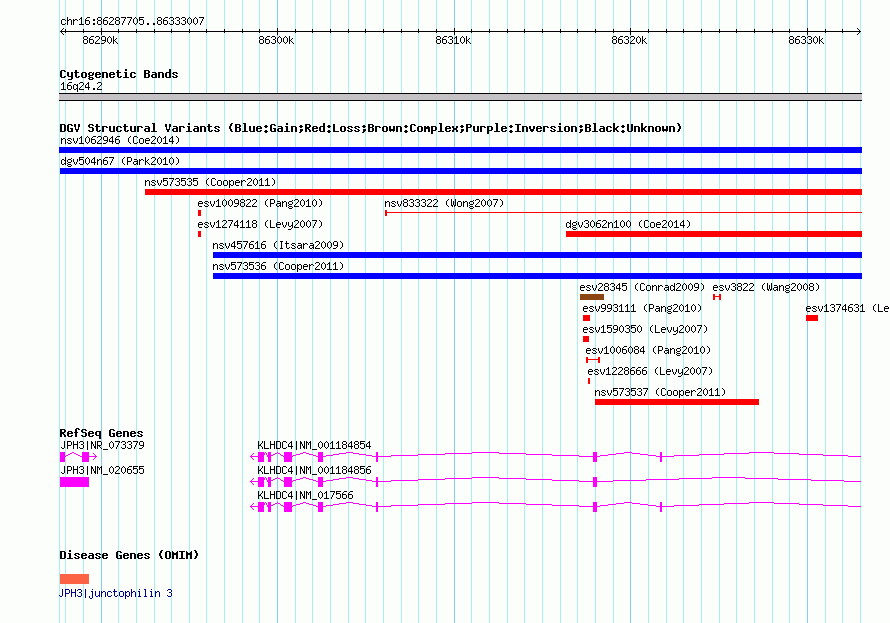890x623 pixels.
Task: Click the 86300k ruler position label
Action: [x=276, y=40]
